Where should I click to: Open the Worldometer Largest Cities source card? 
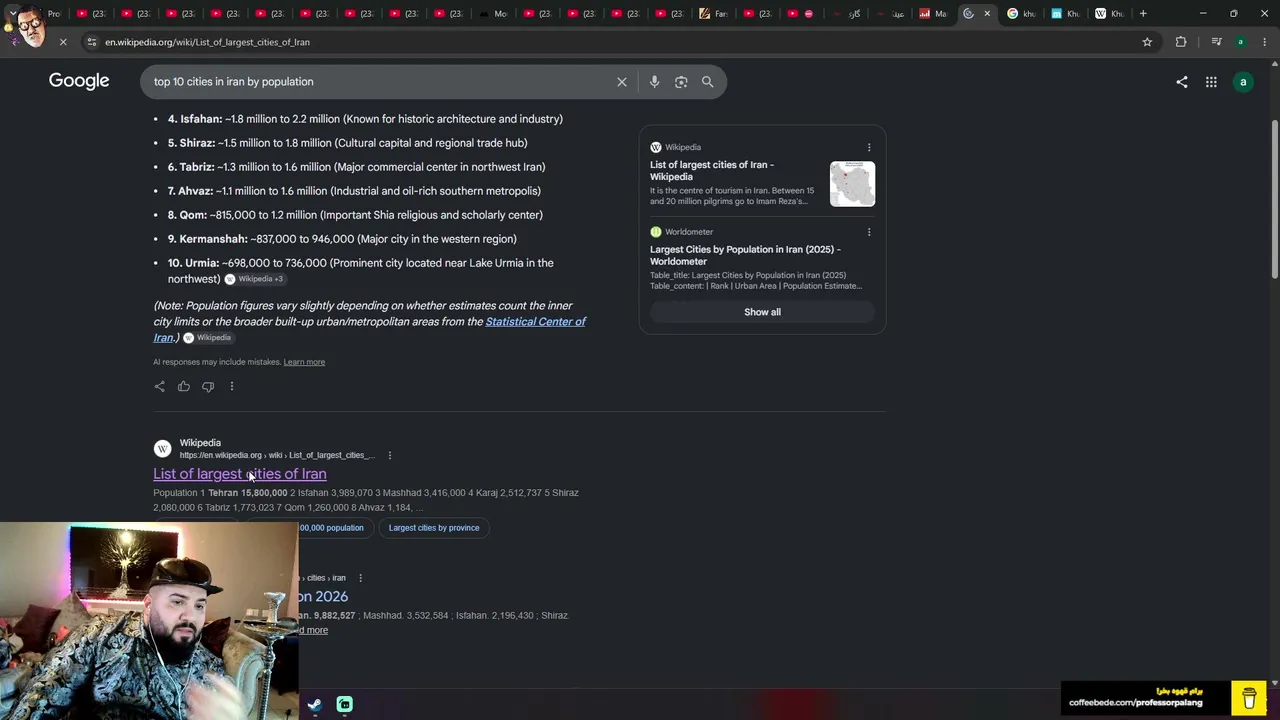(x=745, y=255)
